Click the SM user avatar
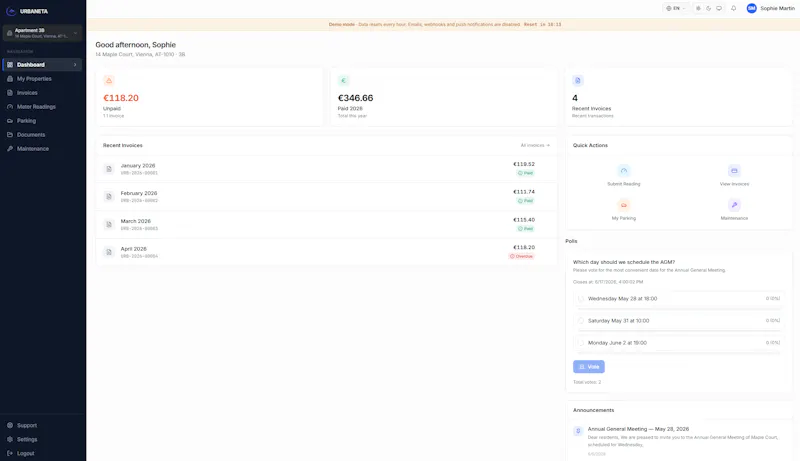The height and width of the screenshot is (461, 800). click(x=752, y=8)
